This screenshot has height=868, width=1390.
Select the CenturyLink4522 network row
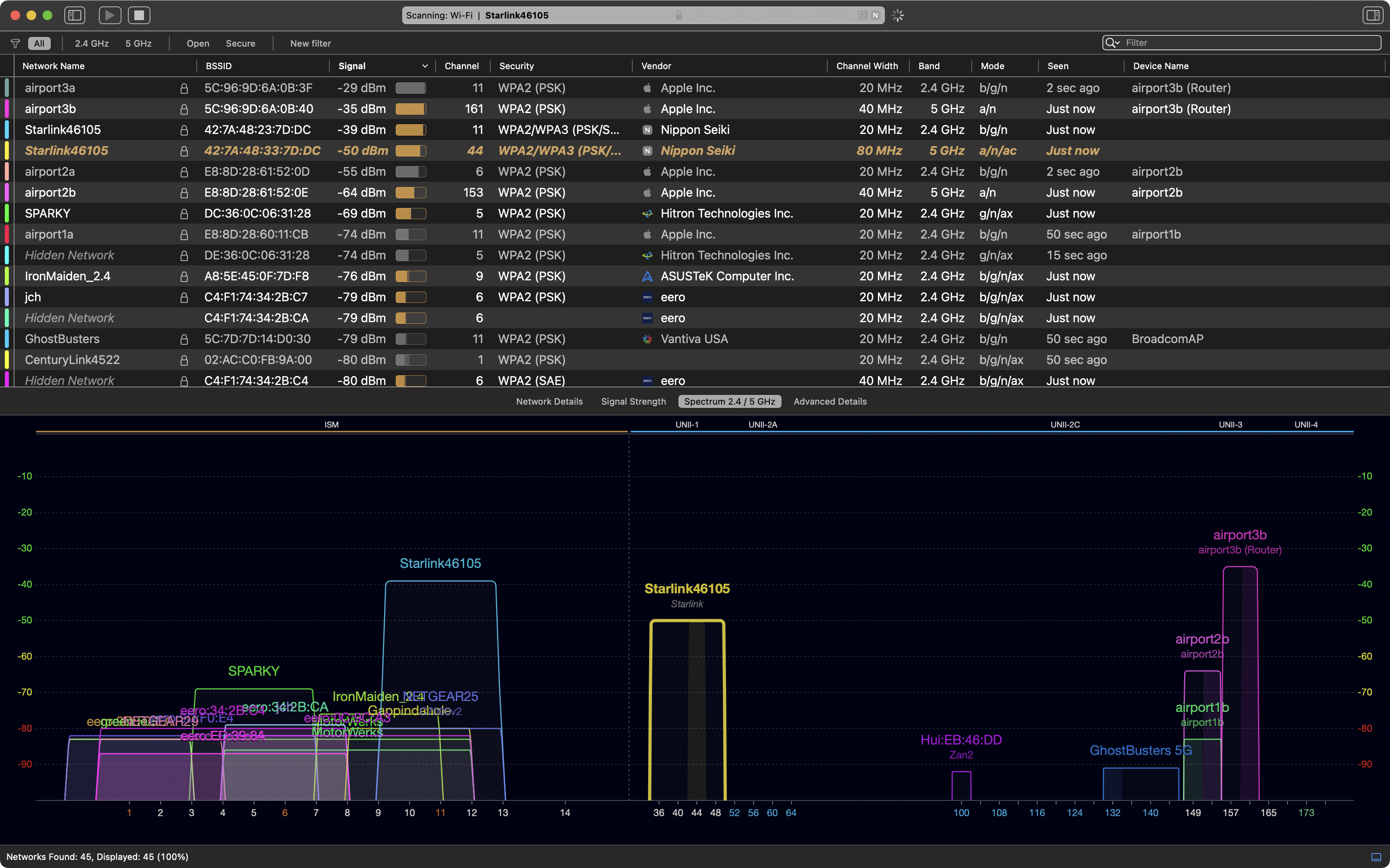(x=695, y=360)
